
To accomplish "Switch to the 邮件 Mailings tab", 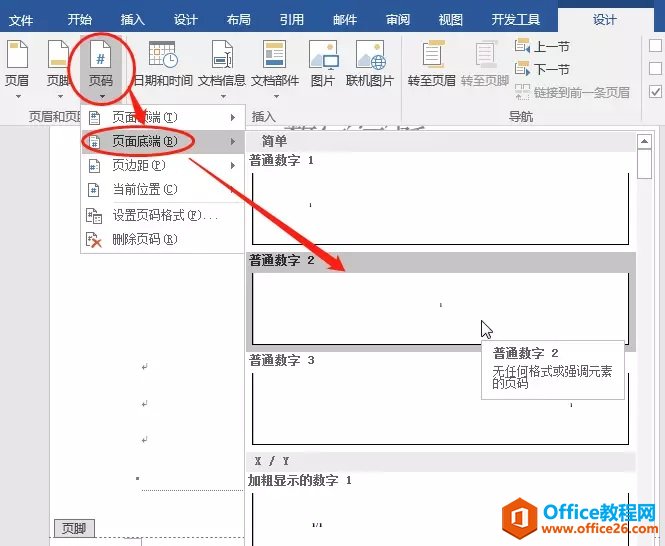I will 344,20.
